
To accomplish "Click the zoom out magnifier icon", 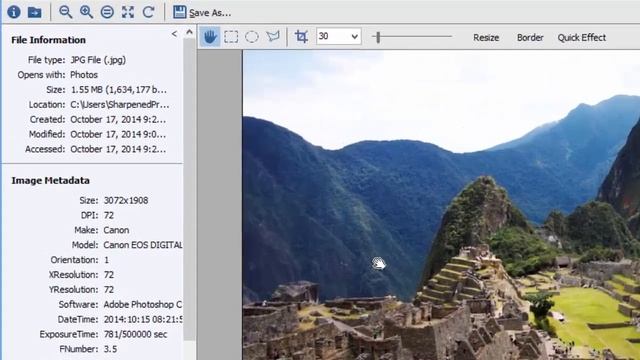I will (65, 12).
